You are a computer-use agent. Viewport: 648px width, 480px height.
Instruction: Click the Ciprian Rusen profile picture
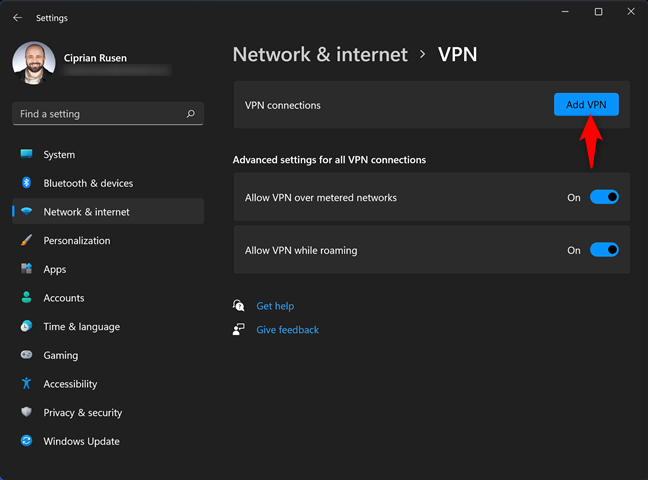click(34, 63)
